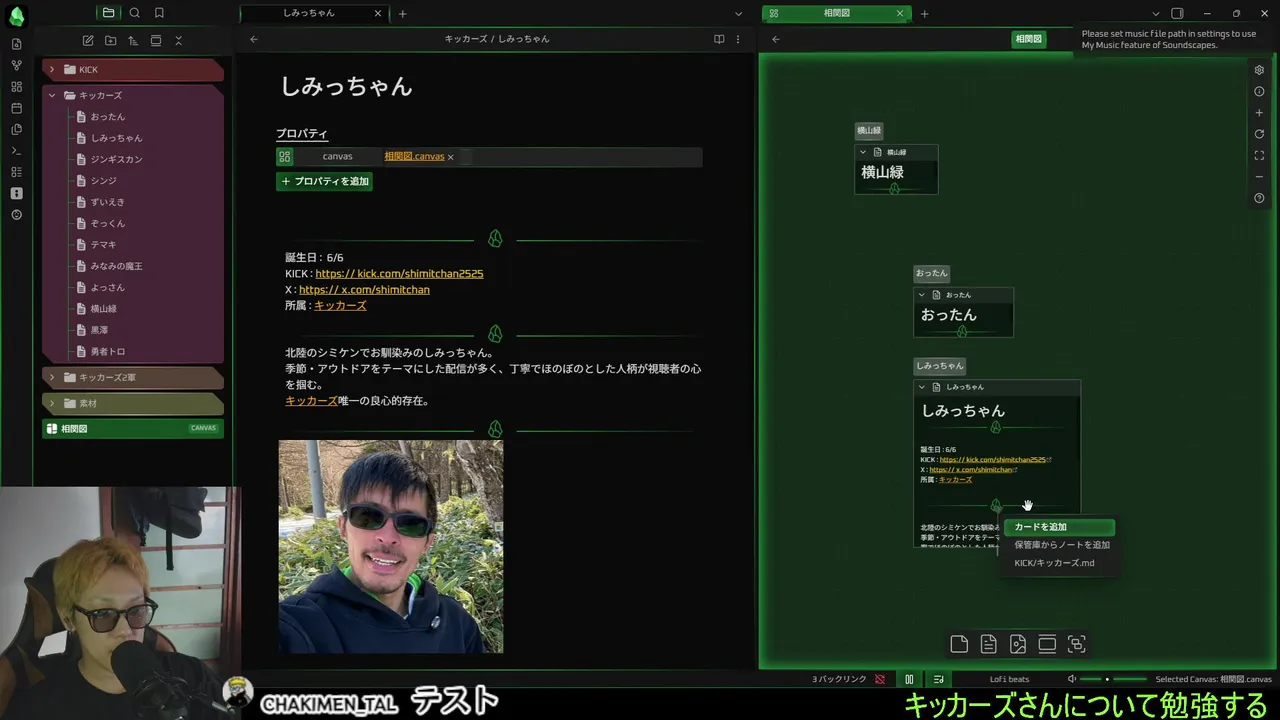1280x720 pixels.
Task: Expand the キッカーズ2軍 folder
Action: click(133, 377)
